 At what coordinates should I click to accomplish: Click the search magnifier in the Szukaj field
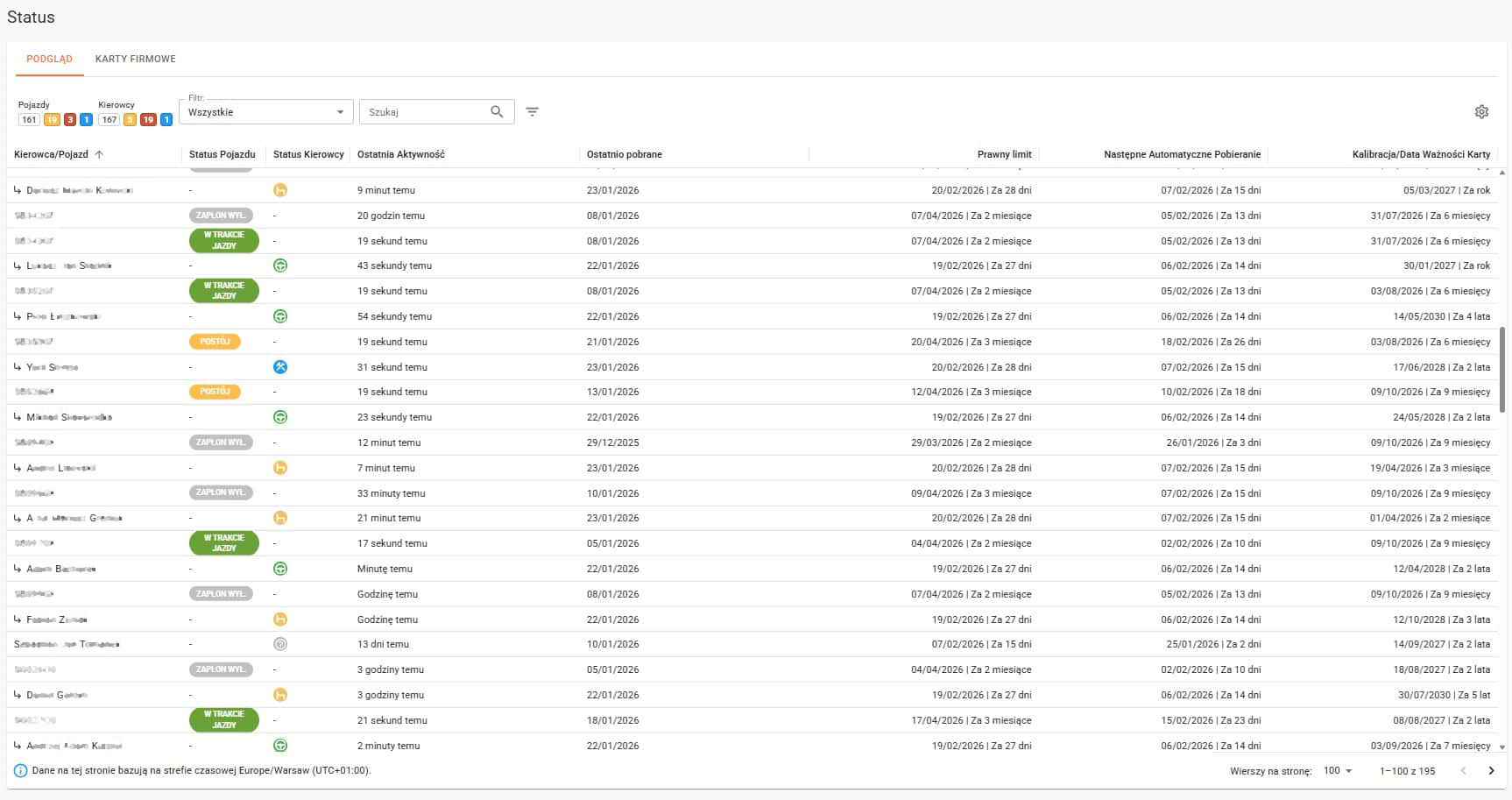pos(497,111)
